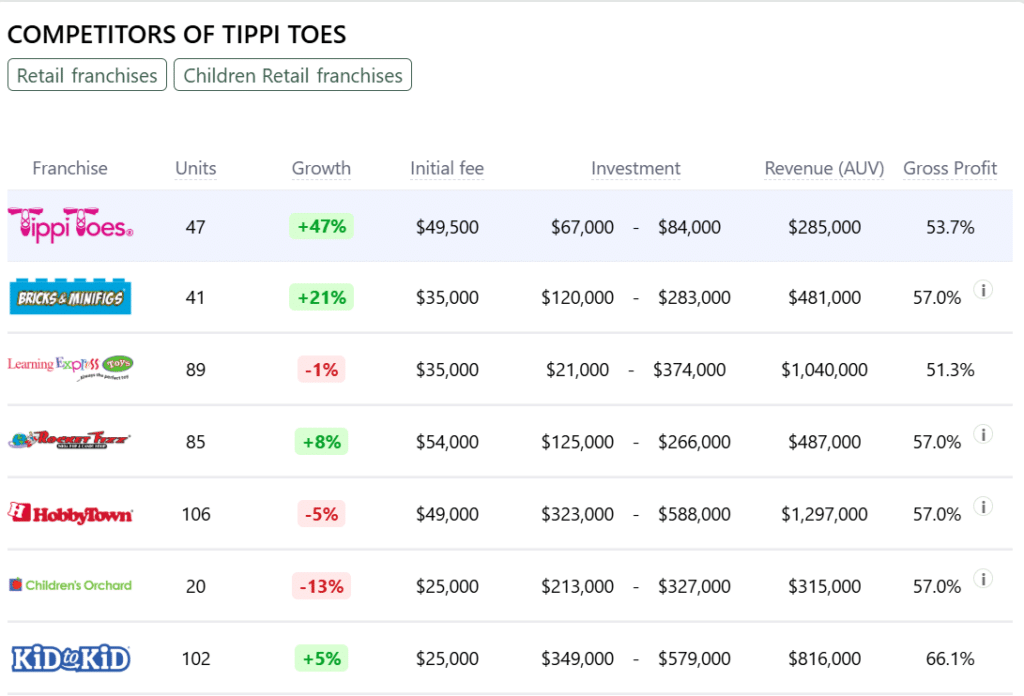Click the $54,000 initial fee
The height and width of the screenshot is (696, 1024).
[447, 442]
